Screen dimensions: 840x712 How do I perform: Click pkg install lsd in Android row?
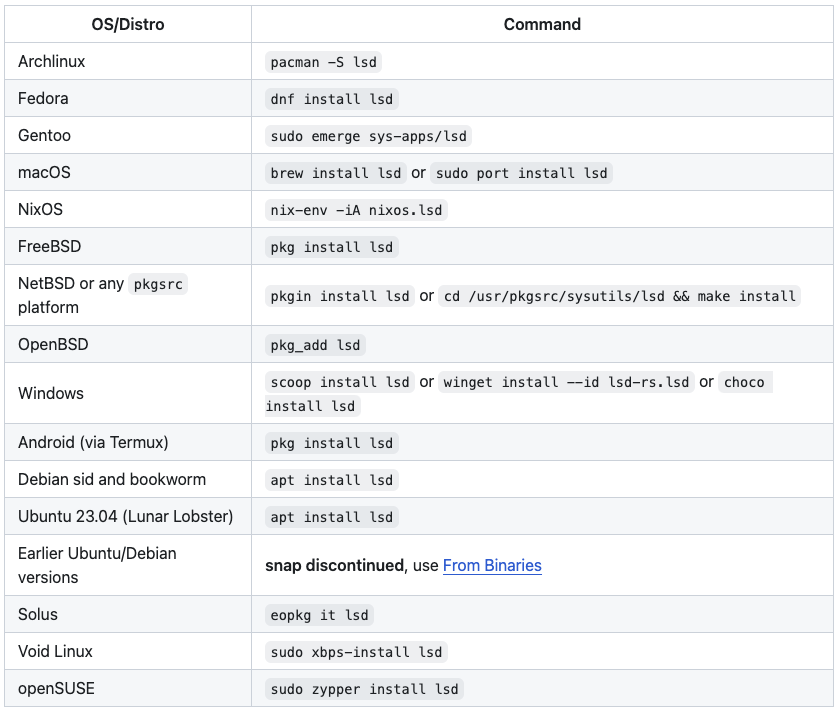(x=332, y=443)
